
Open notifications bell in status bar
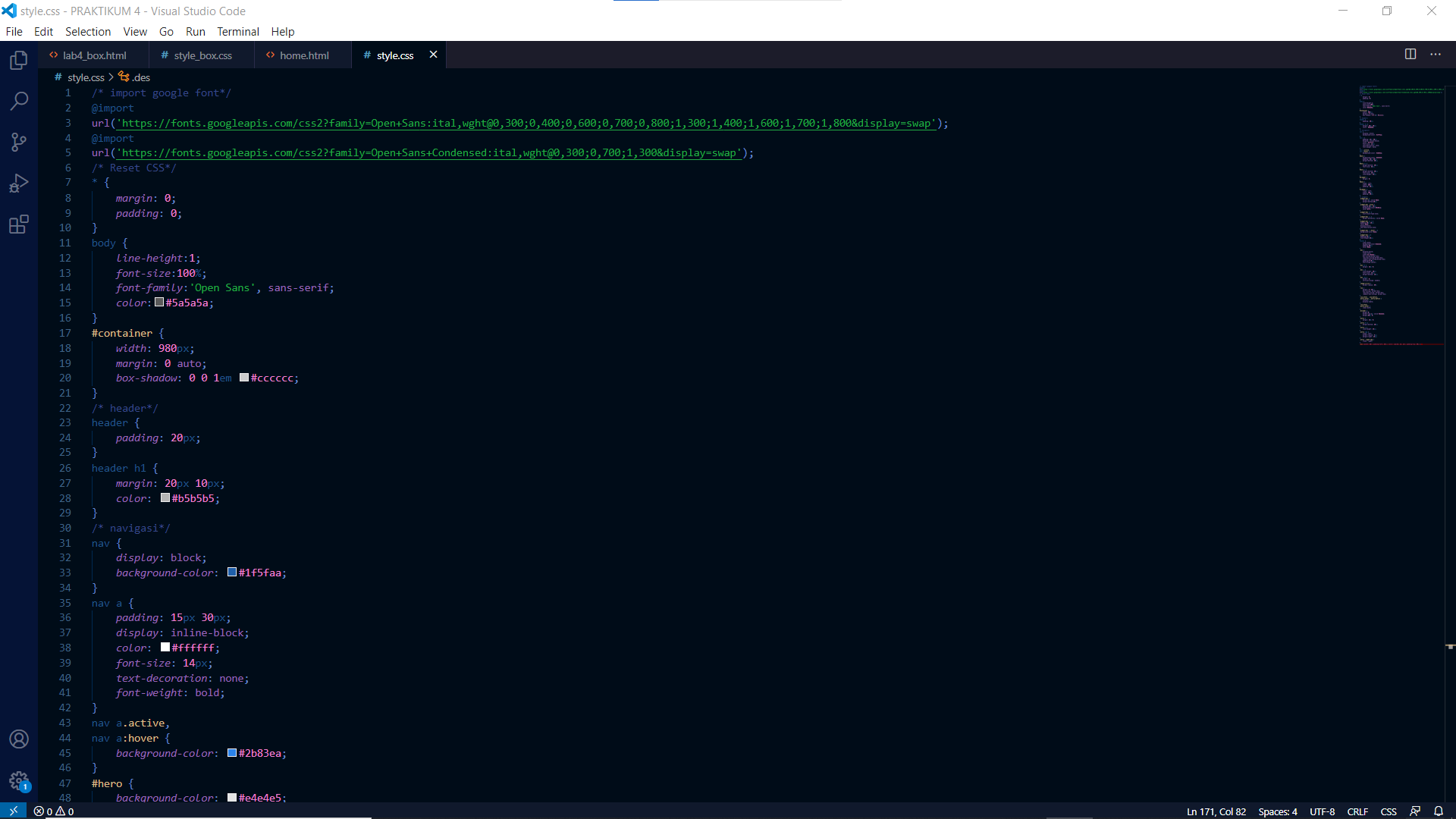pyautogui.click(x=1439, y=811)
